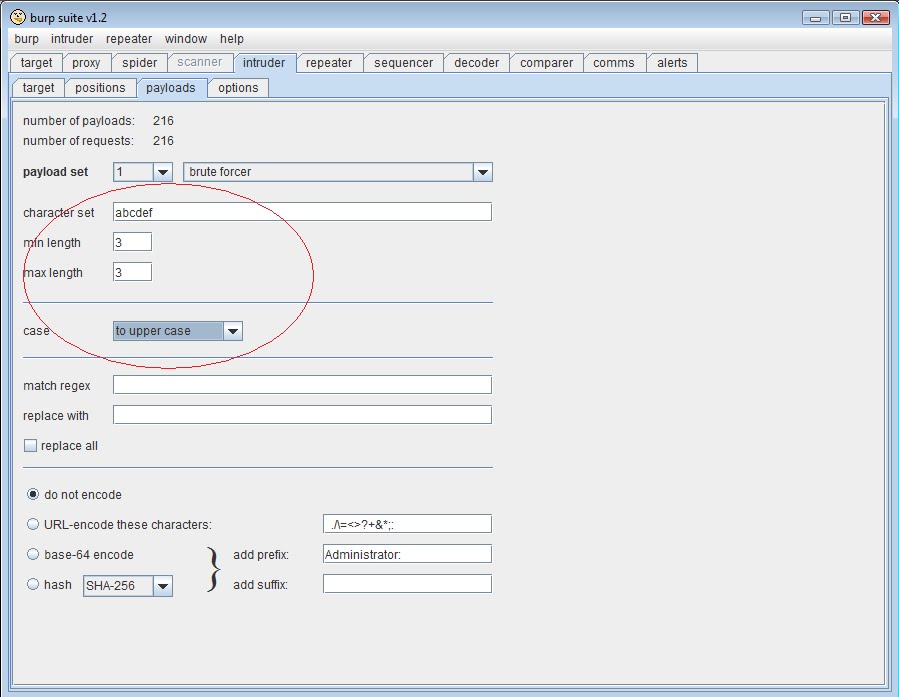Maximize the Burp Suite window
This screenshot has height=697, width=899.
coord(845,18)
